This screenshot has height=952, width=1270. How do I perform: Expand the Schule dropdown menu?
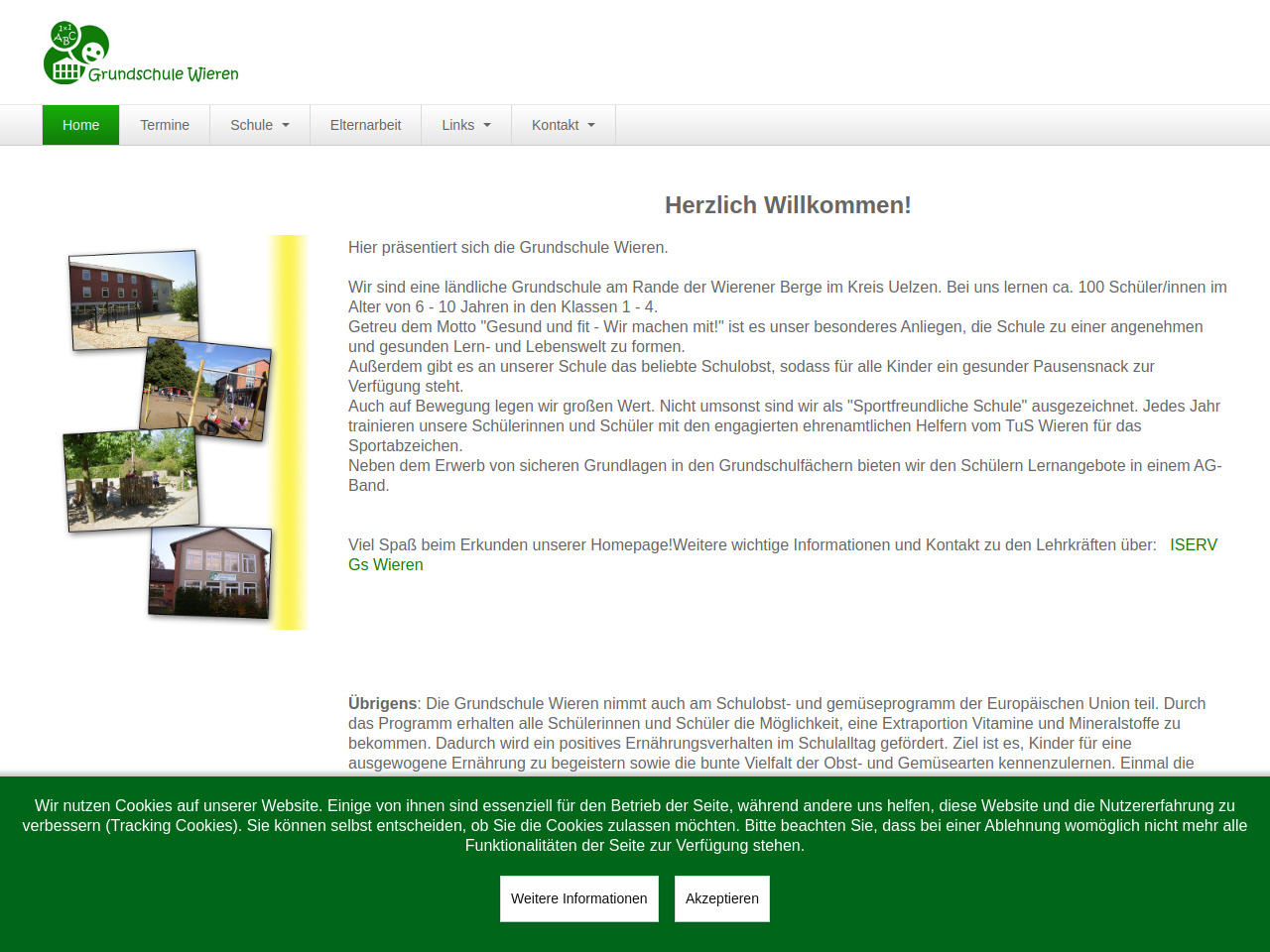coord(259,125)
